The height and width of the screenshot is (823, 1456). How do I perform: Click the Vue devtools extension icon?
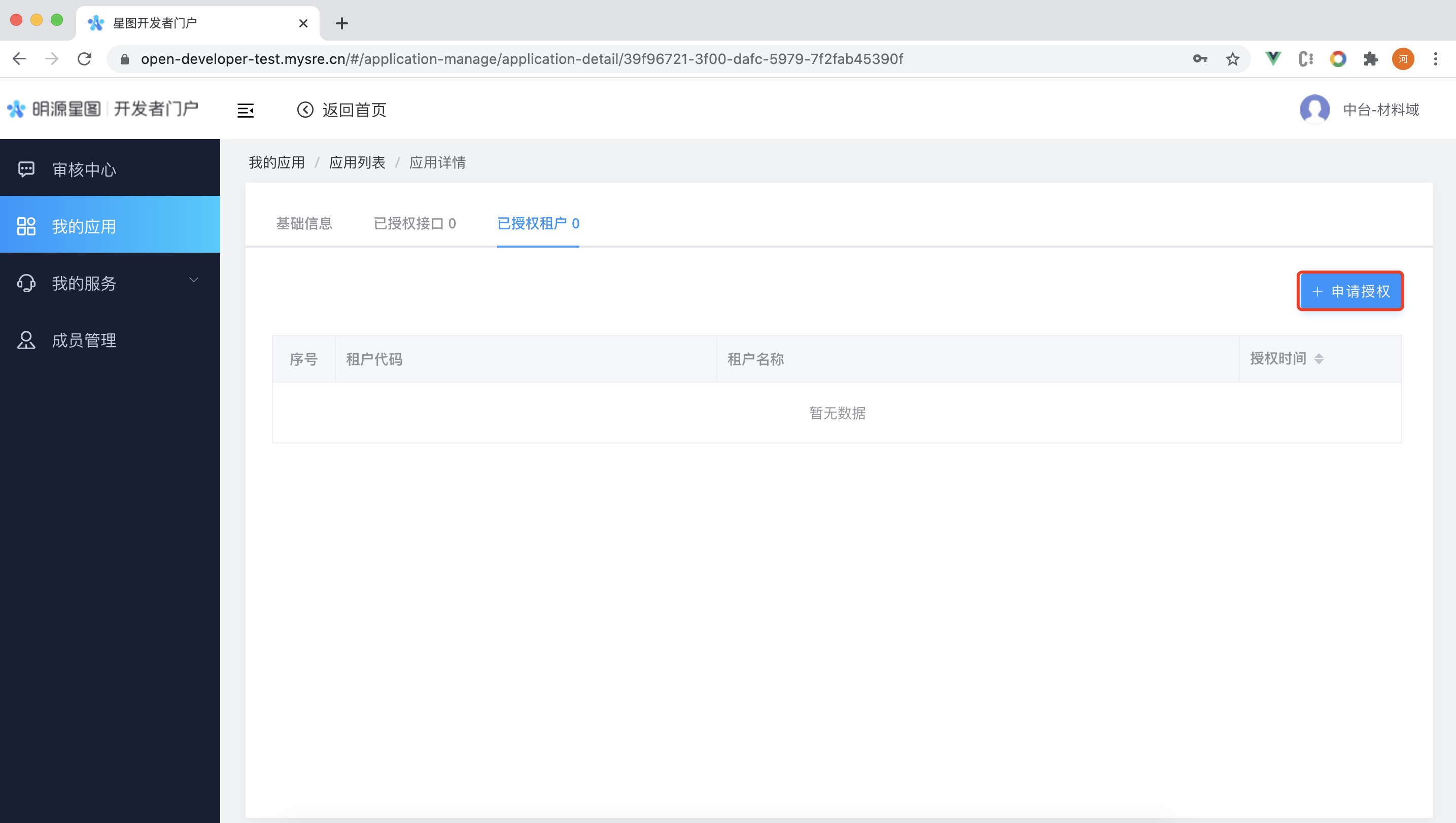click(1273, 59)
